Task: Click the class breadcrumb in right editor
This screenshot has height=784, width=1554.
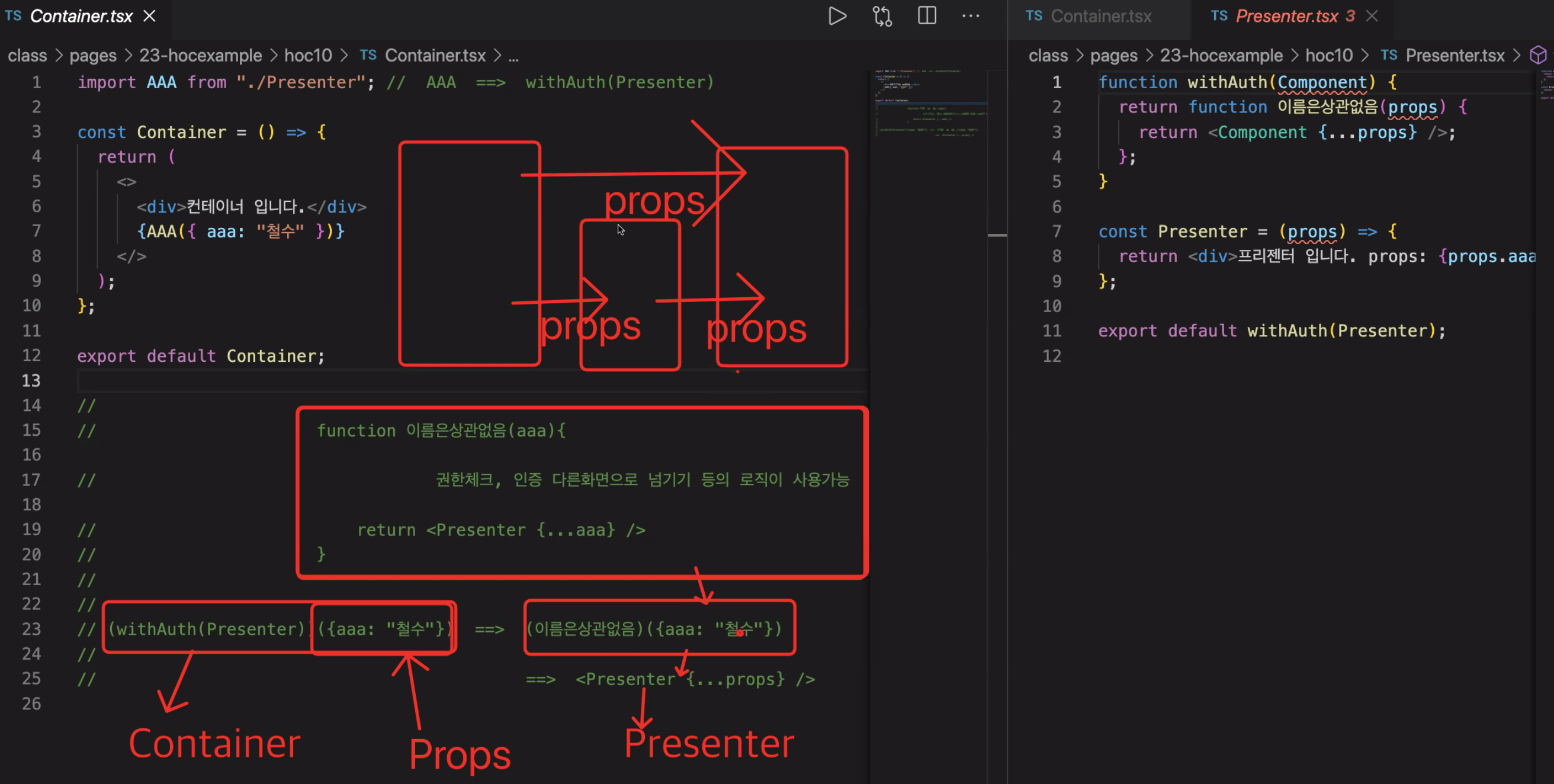Action: [1047, 56]
